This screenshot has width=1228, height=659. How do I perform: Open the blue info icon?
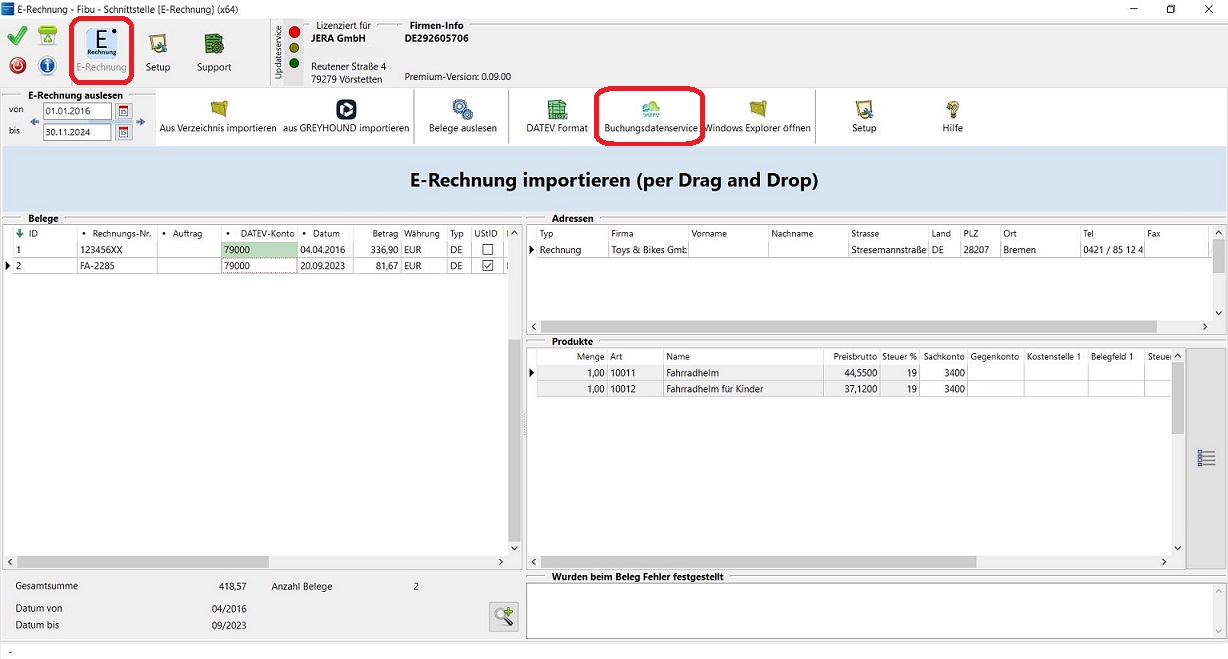[x=47, y=66]
